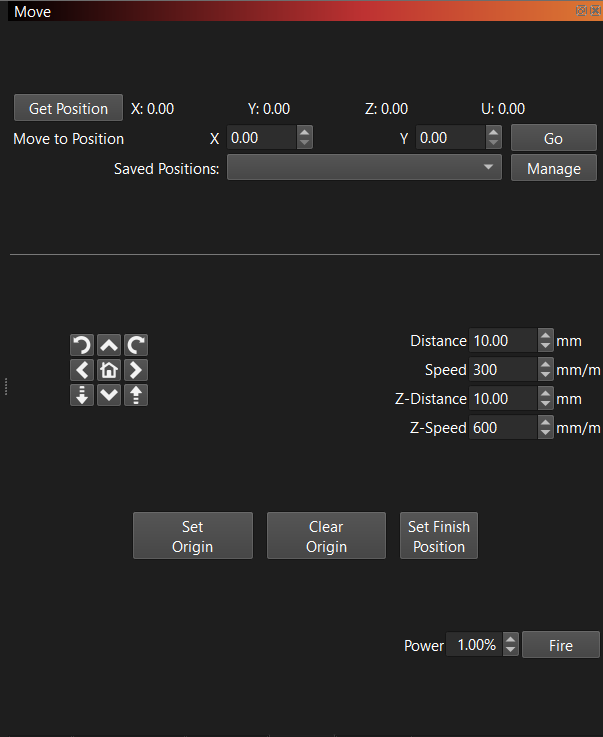Open Manage for saved positions

[553, 168]
